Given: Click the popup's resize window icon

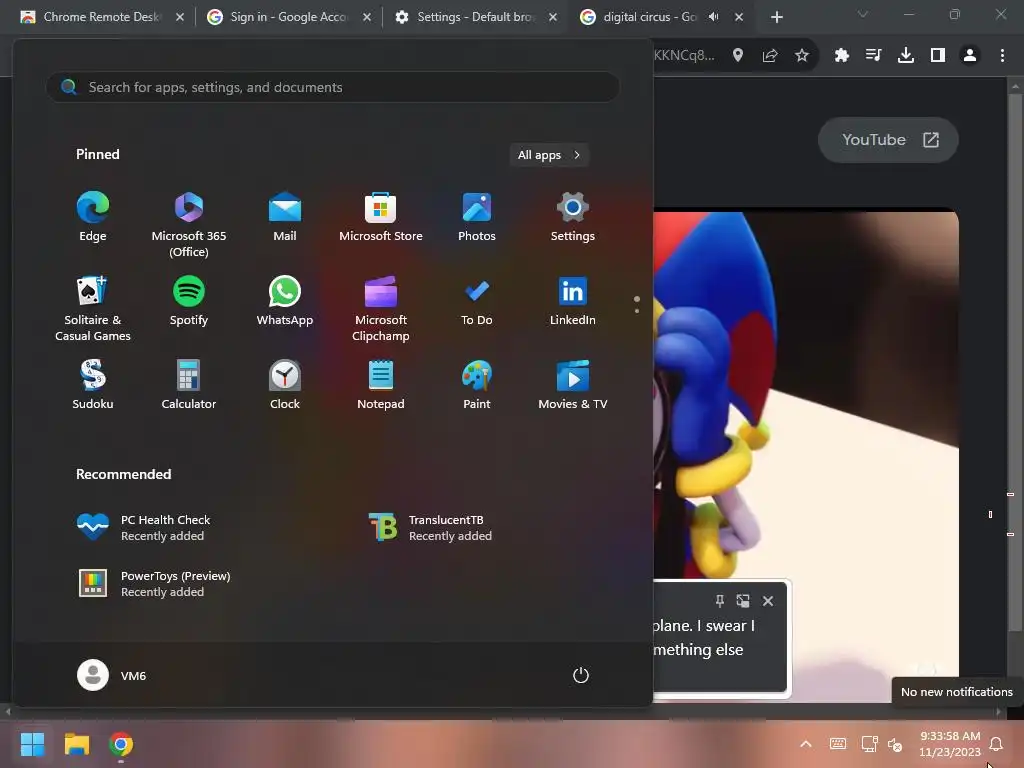Looking at the screenshot, I should 743,601.
